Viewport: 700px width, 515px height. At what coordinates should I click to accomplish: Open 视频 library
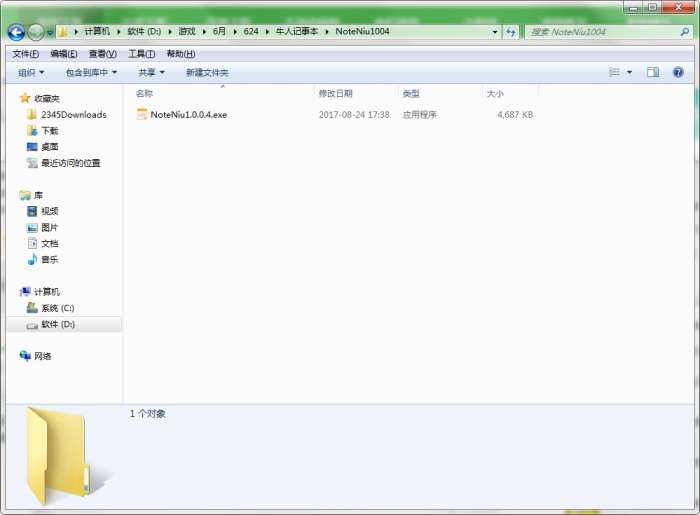[x=50, y=211]
